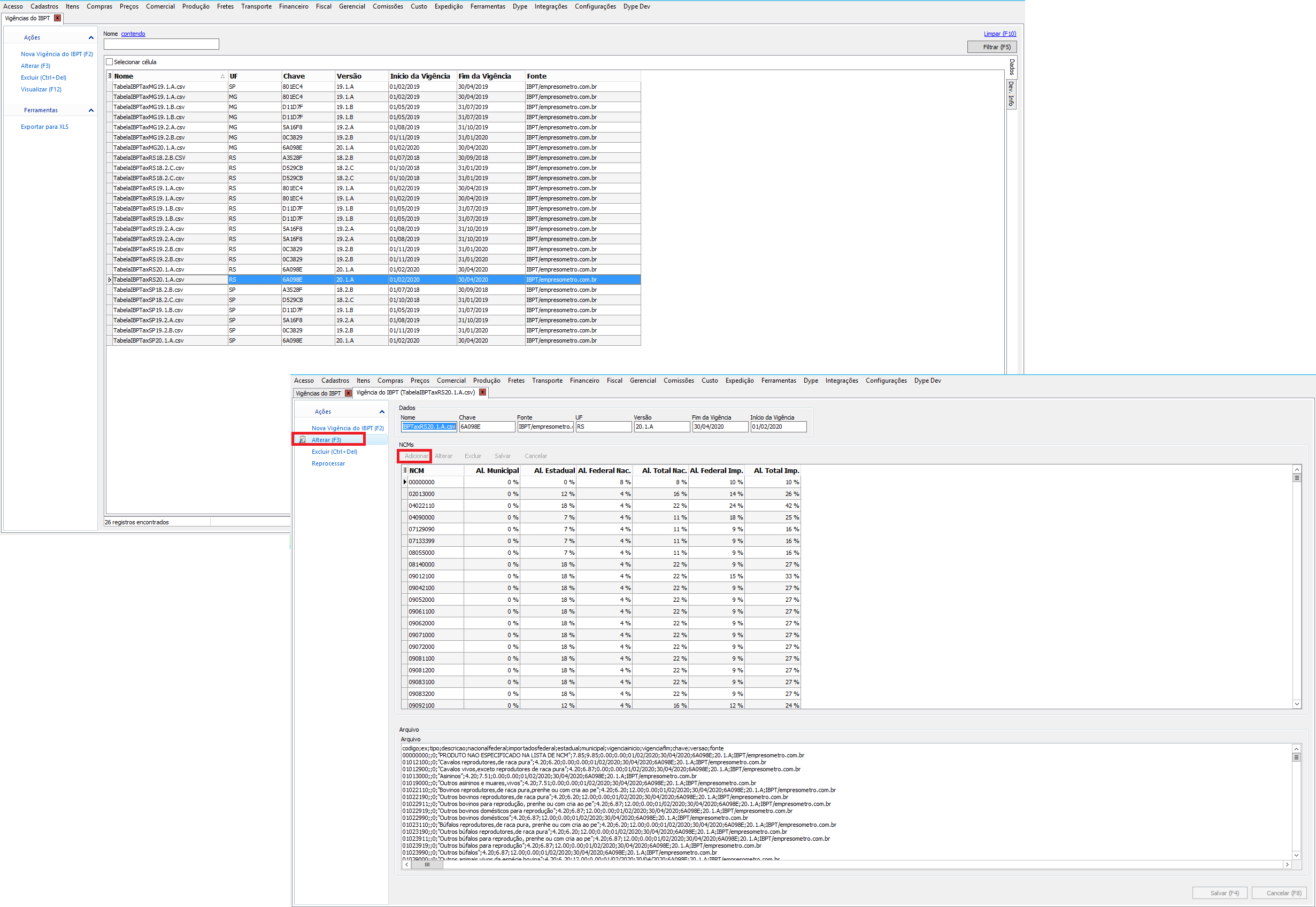Switch to the Vigências do IBPT tab in detail window

point(318,393)
